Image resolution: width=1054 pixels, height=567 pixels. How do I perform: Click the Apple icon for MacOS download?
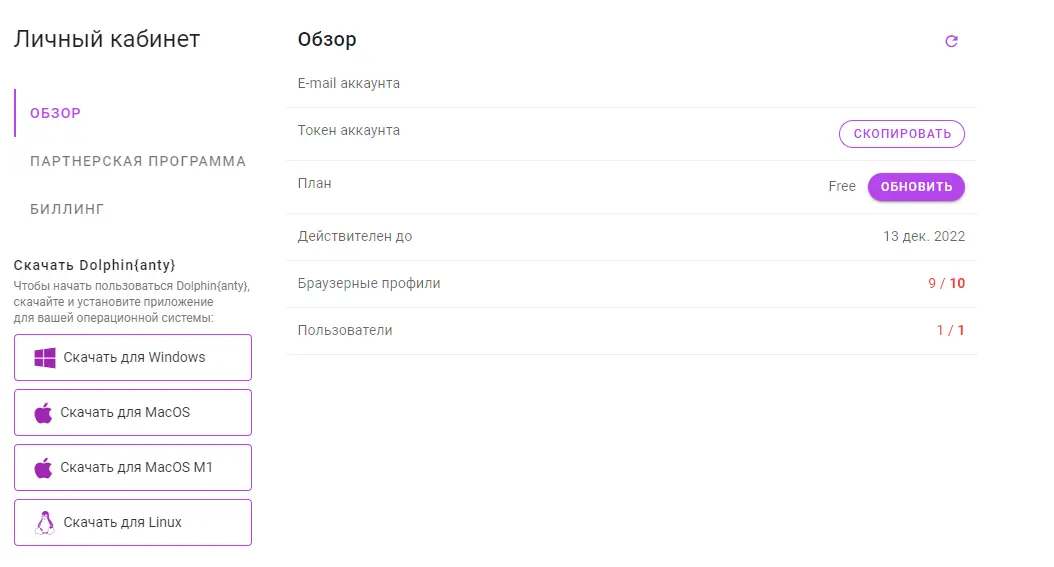pyautogui.click(x=43, y=412)
